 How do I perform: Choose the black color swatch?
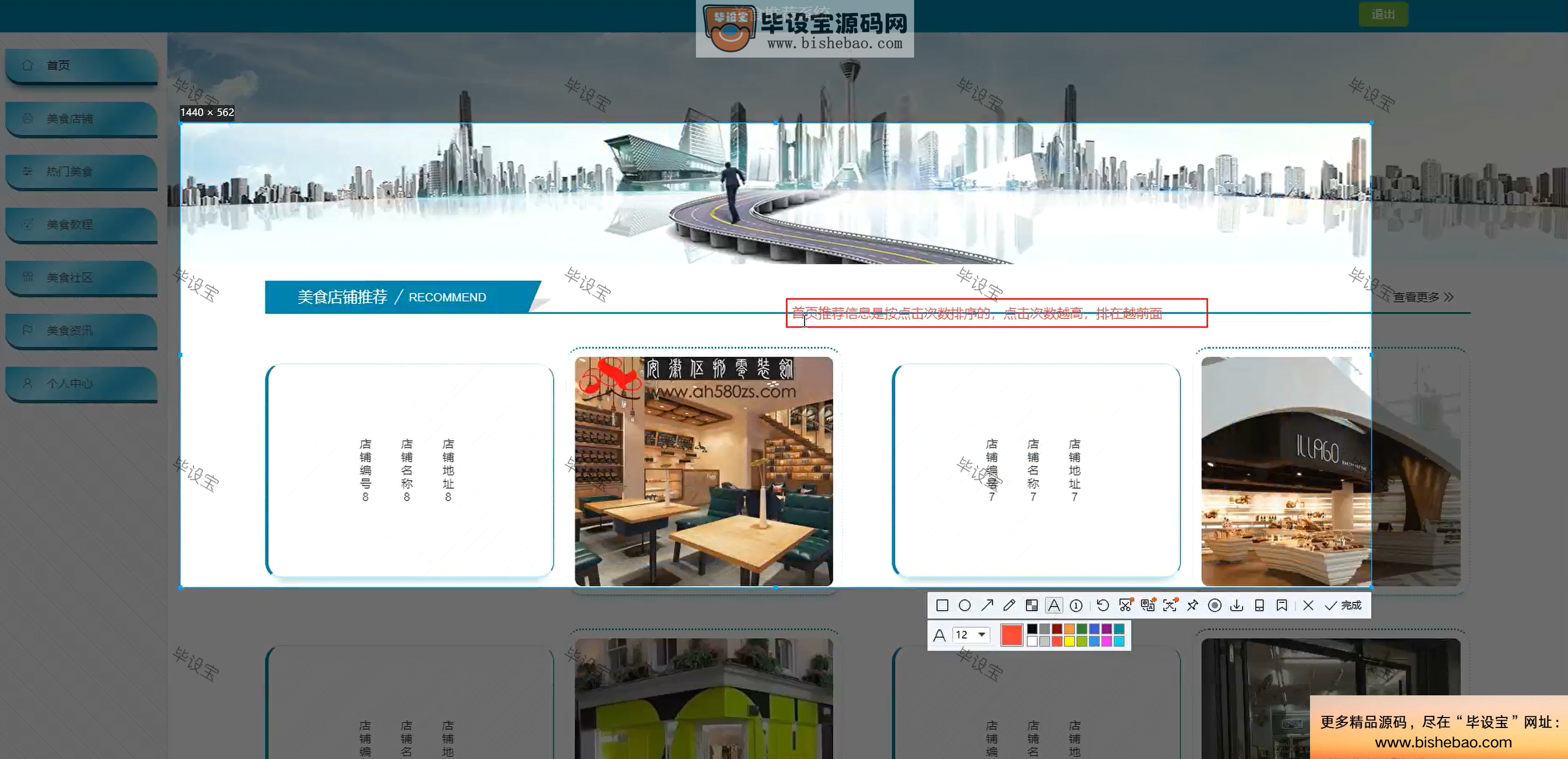[x=1033, y=629]
